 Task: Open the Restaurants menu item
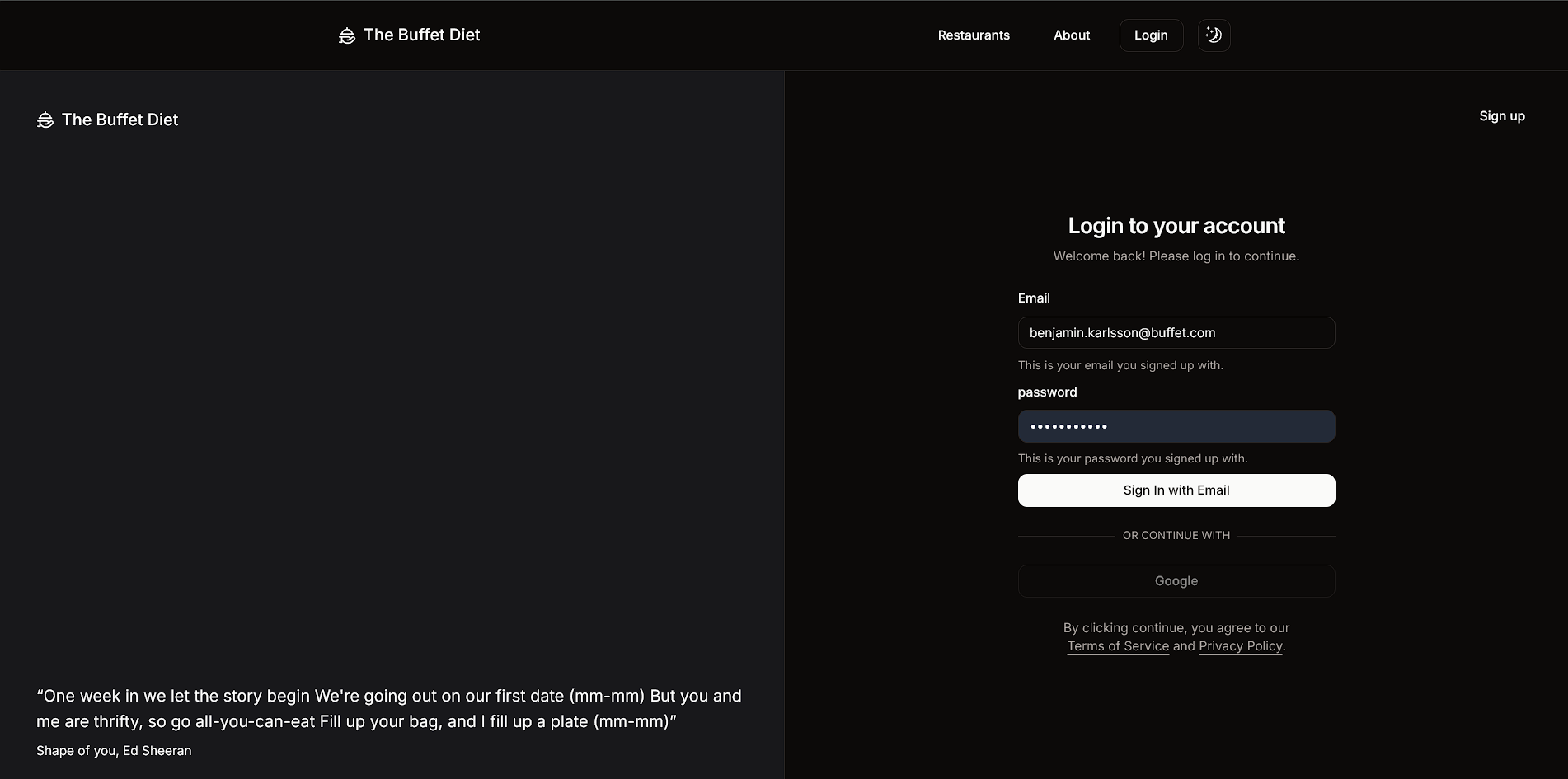coord(974,35)
